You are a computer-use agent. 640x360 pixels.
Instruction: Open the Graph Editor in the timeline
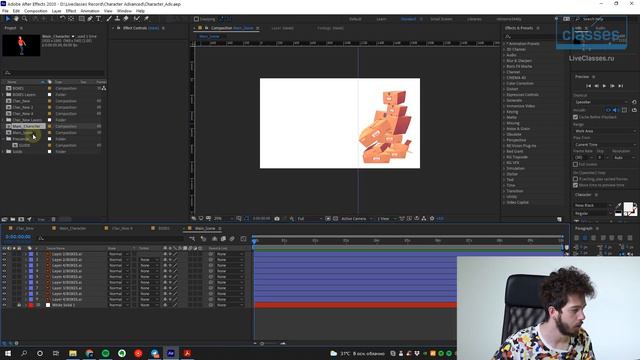pos(243,238)
